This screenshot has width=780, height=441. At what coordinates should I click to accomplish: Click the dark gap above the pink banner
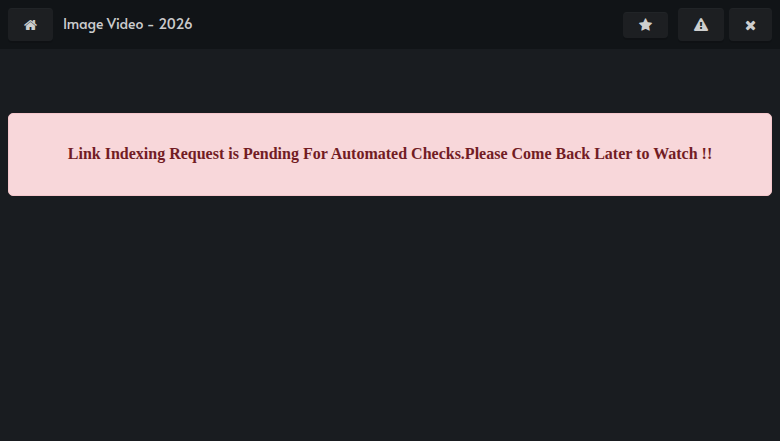point(390,81)
